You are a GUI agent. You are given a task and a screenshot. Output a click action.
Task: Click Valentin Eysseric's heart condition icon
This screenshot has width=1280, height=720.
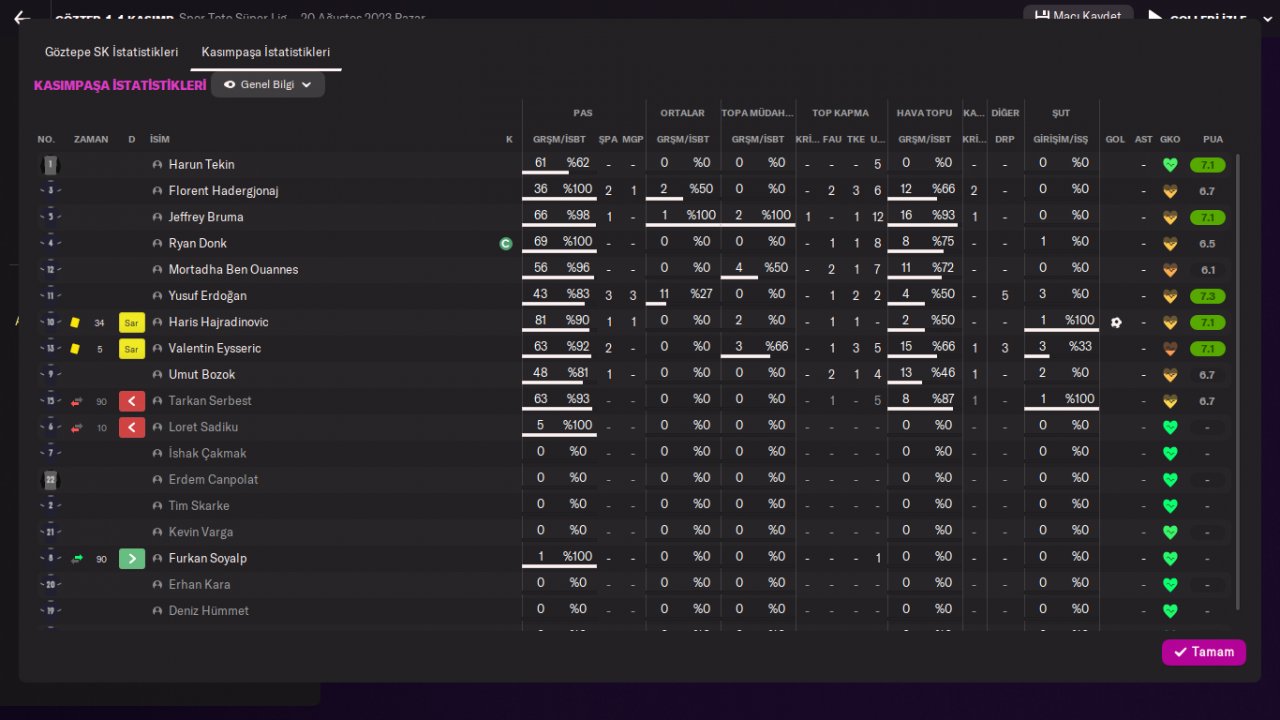[1170, 348]
